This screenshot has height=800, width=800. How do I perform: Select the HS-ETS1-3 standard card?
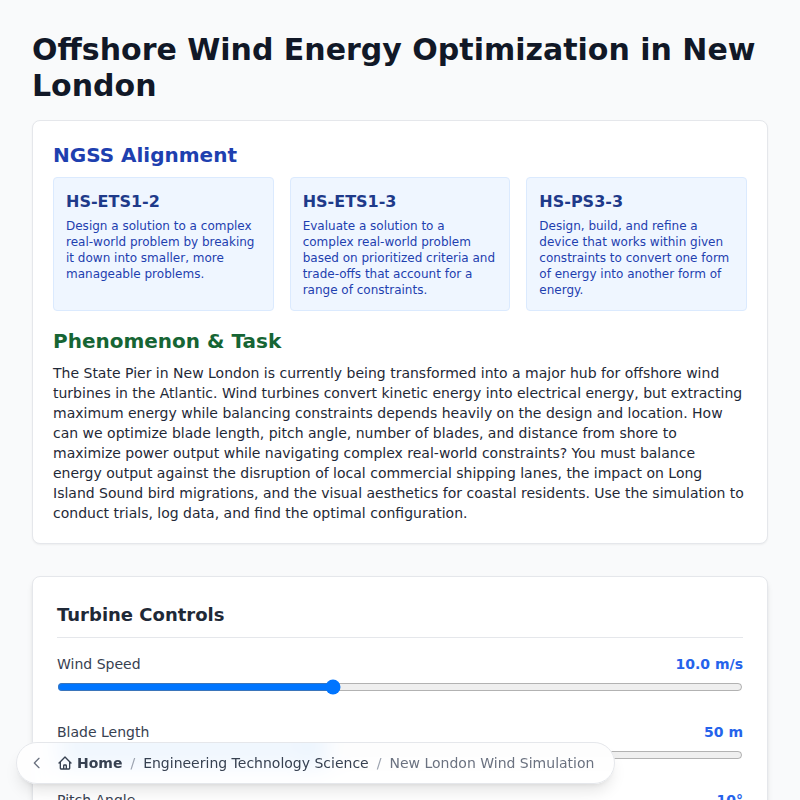[399, 243]
